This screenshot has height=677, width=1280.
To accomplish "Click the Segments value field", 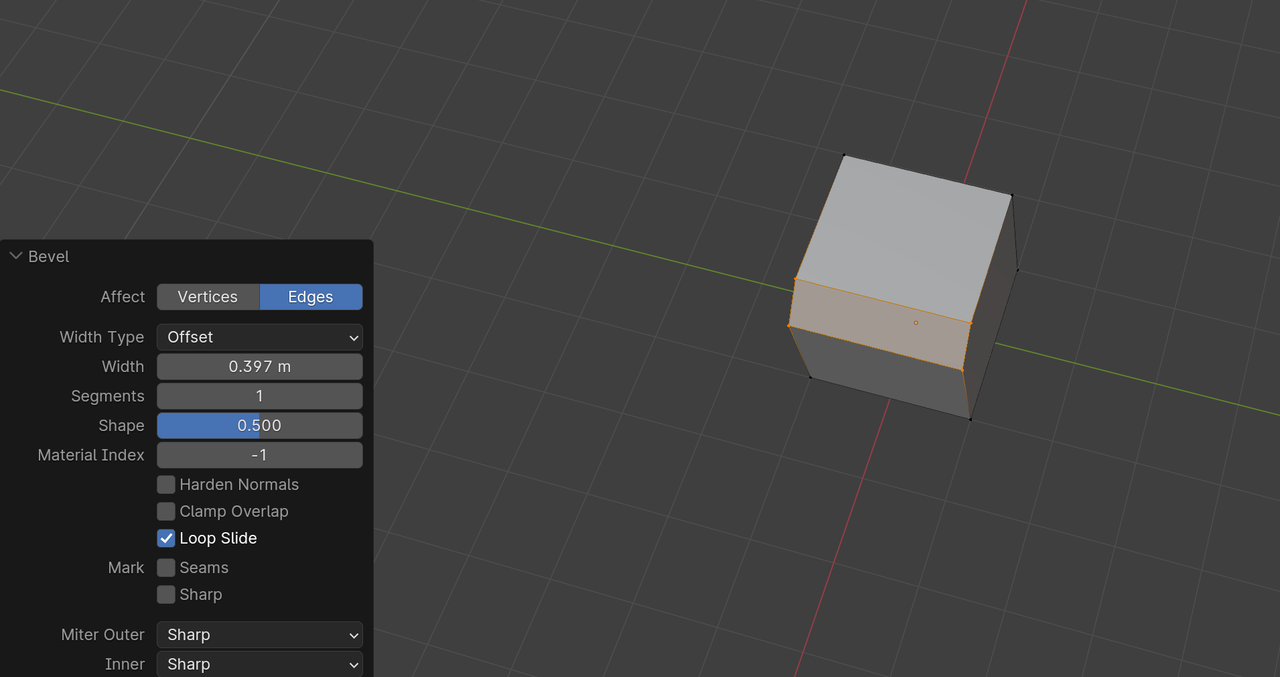I will (259, 395).
